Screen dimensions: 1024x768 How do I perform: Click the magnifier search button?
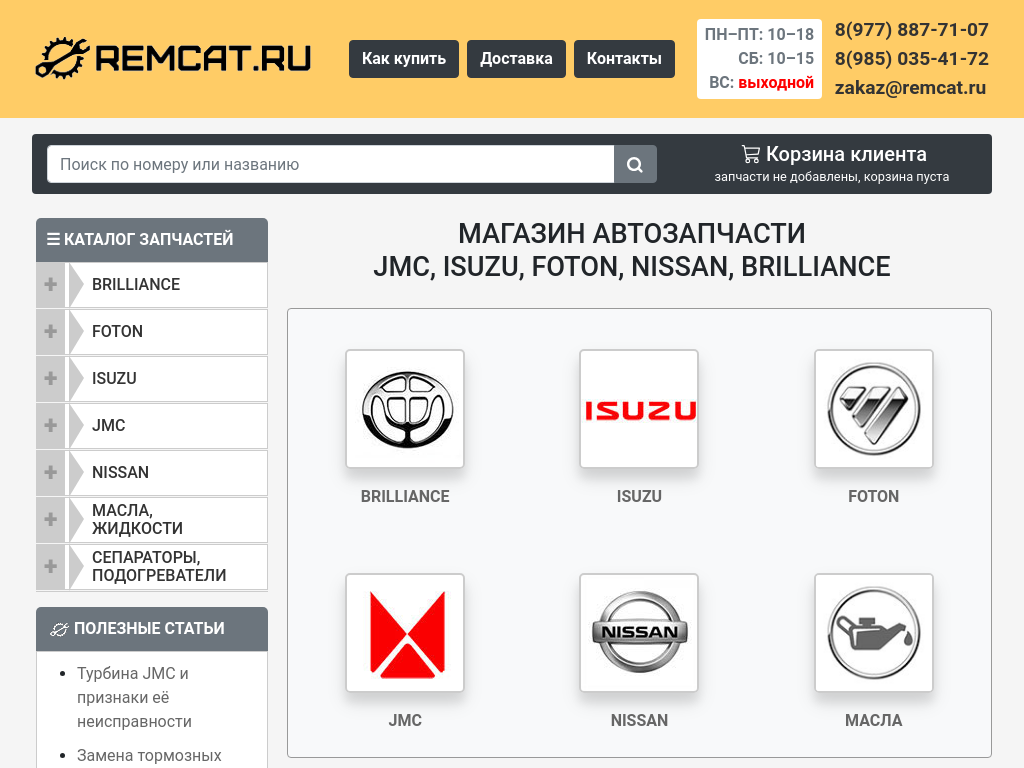point(635,165)
